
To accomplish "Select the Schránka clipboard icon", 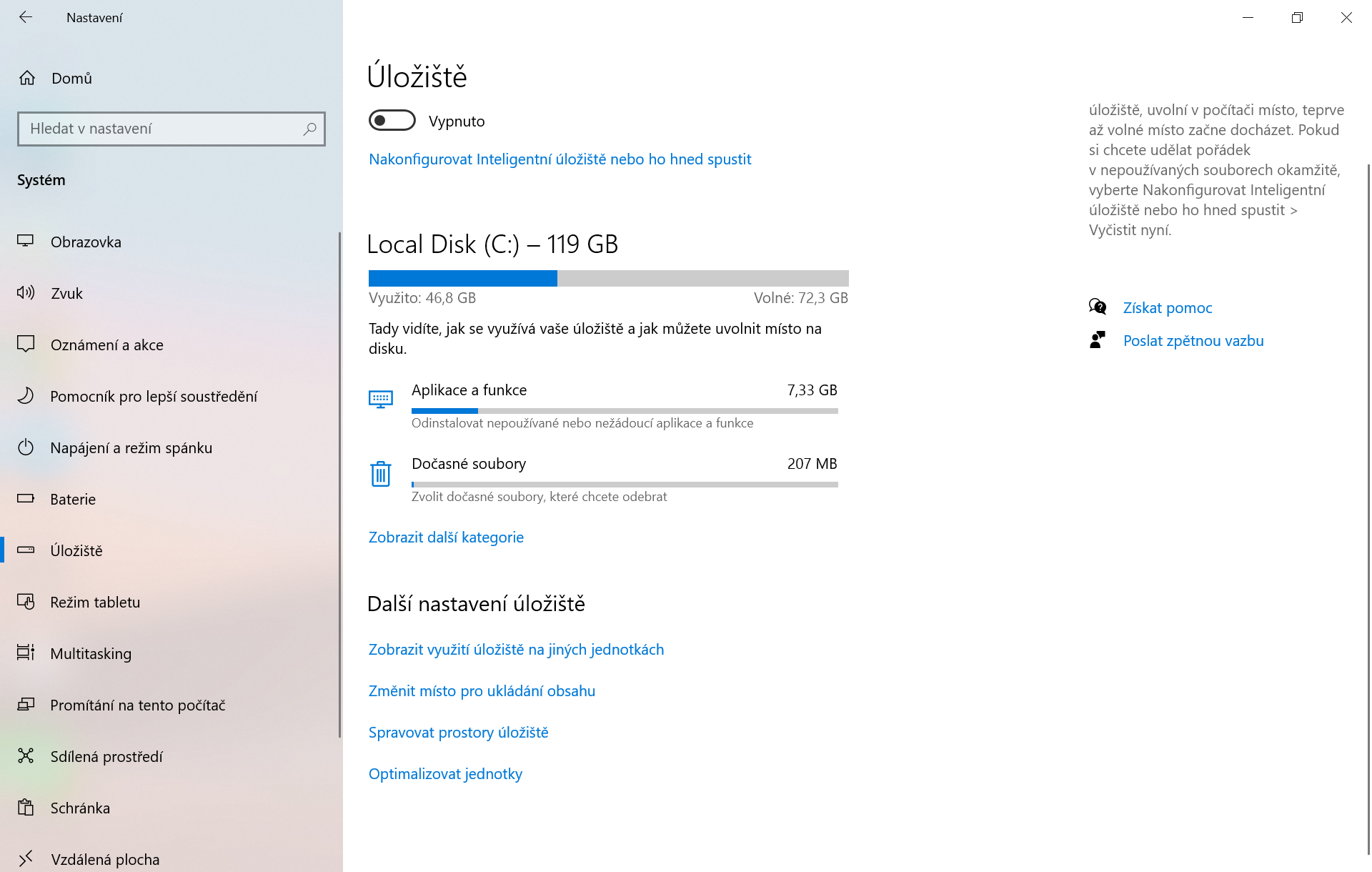I will pos(26,808).
